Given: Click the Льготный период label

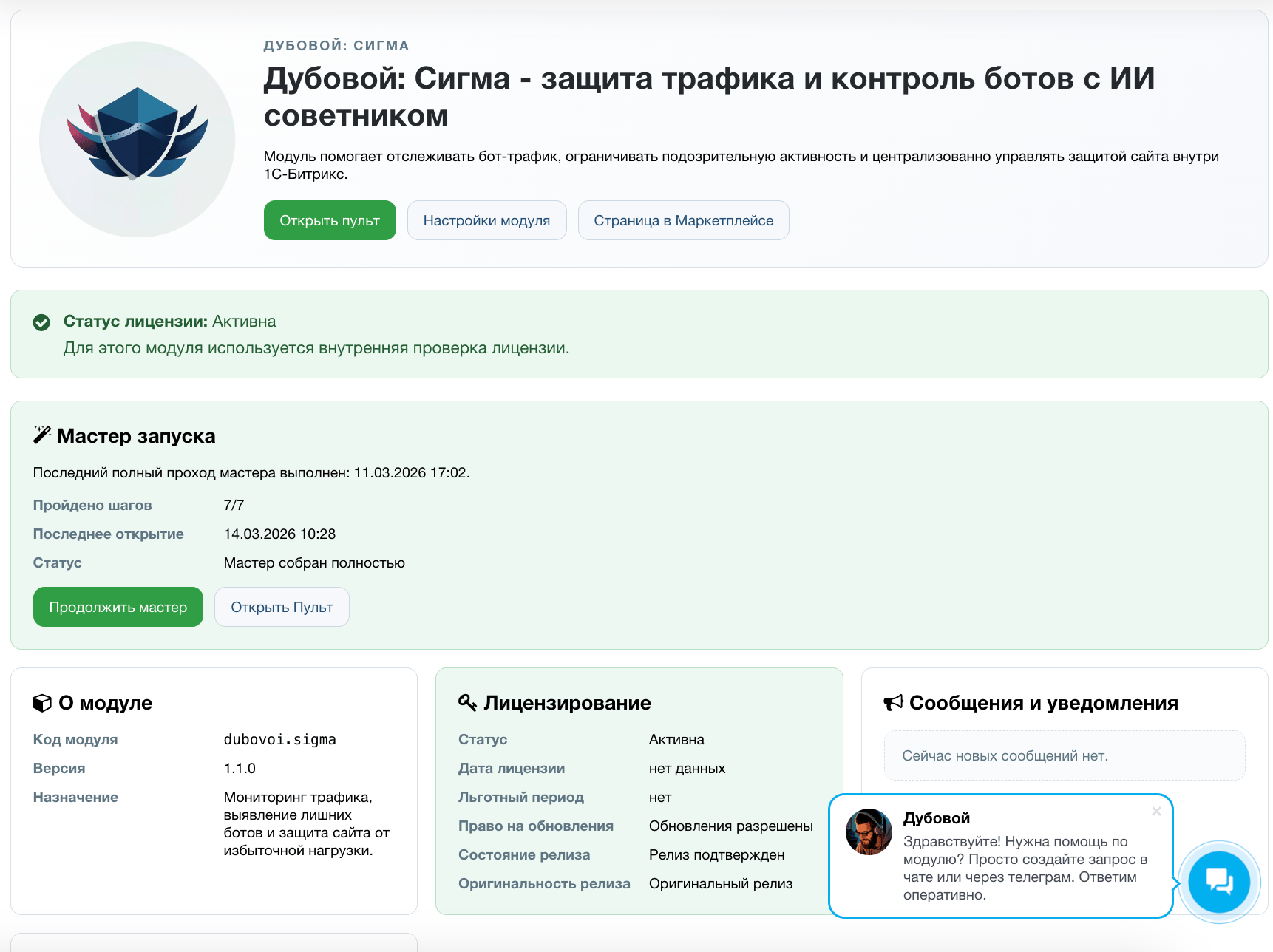Looking at the screenshot, I should tap(521, 797).
